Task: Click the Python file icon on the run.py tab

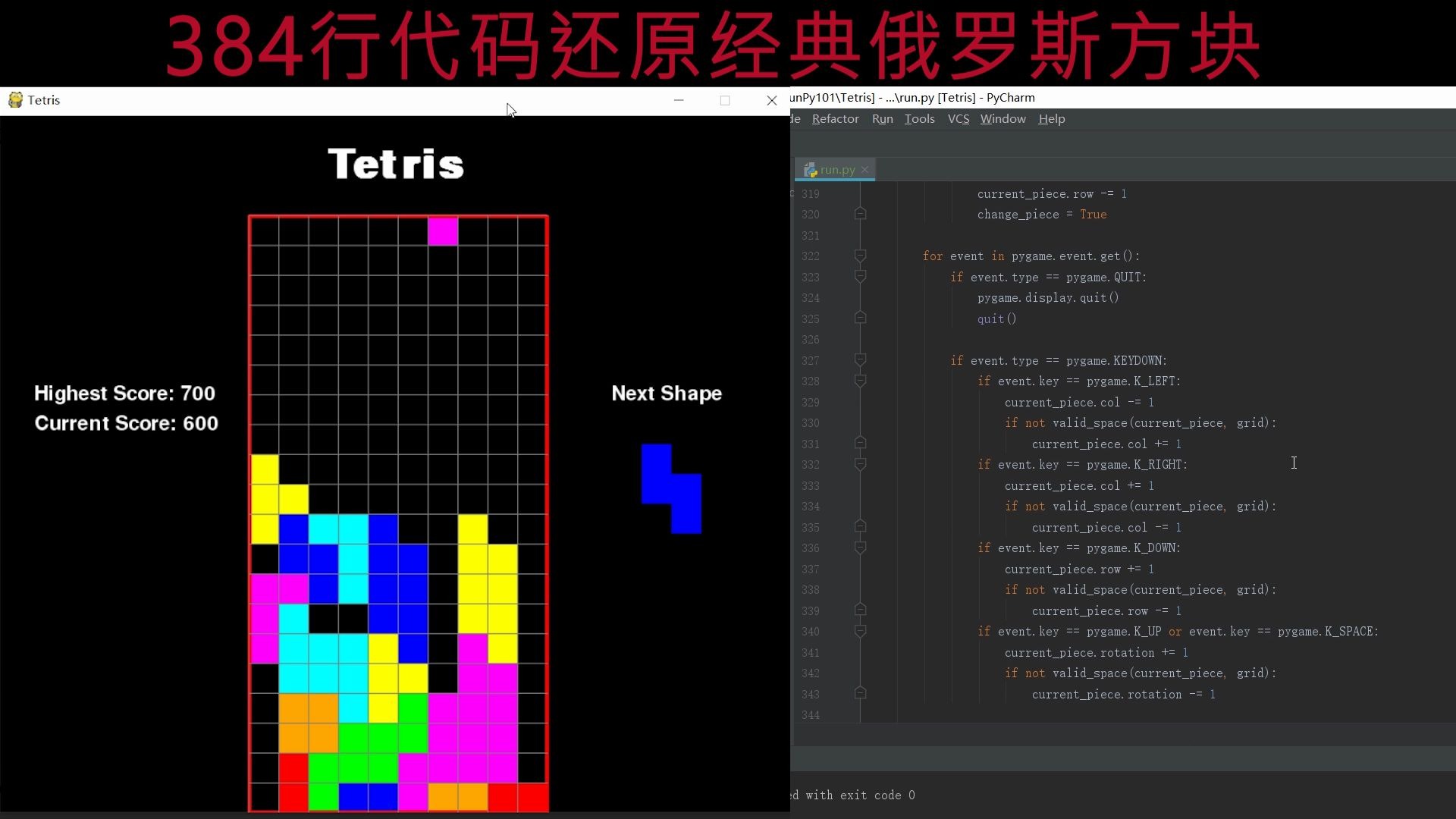Action: [810, 170]
